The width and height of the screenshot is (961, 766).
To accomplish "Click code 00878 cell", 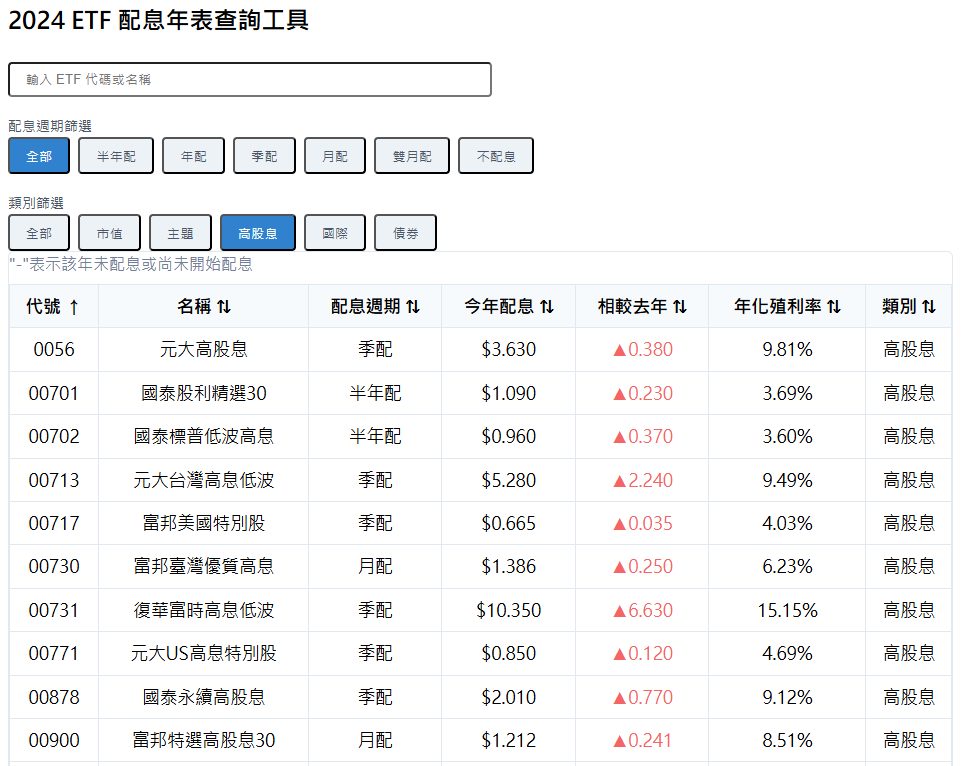I will pos(54,697).
